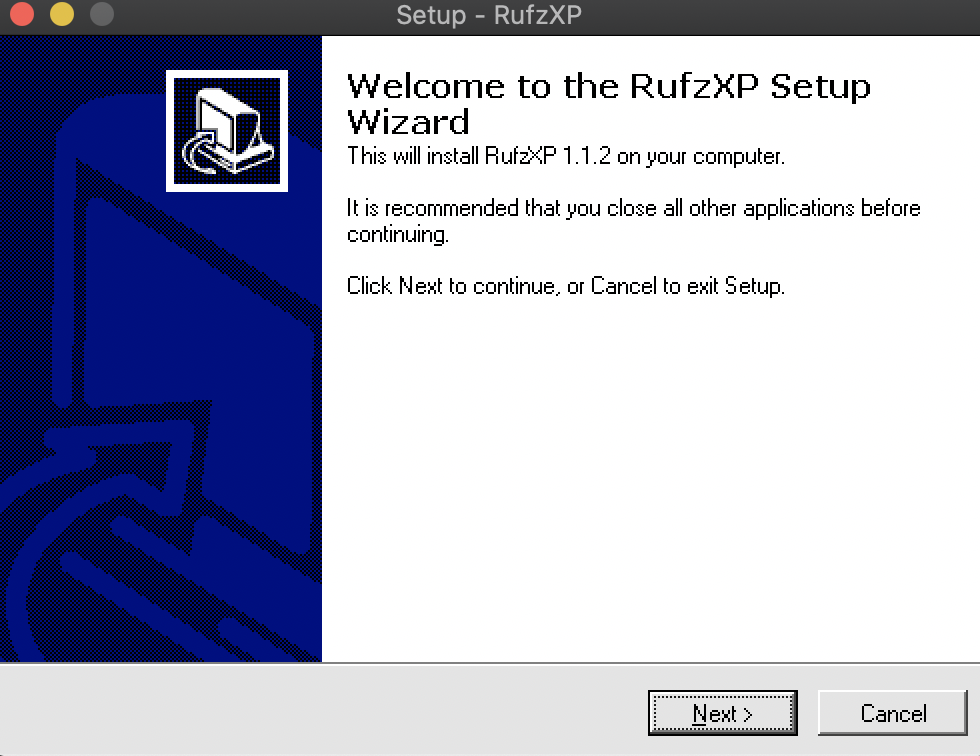Screen dimensions: 980x756
Task: Click the Setup - RufzXP title text
Action: tap(489, 15)
